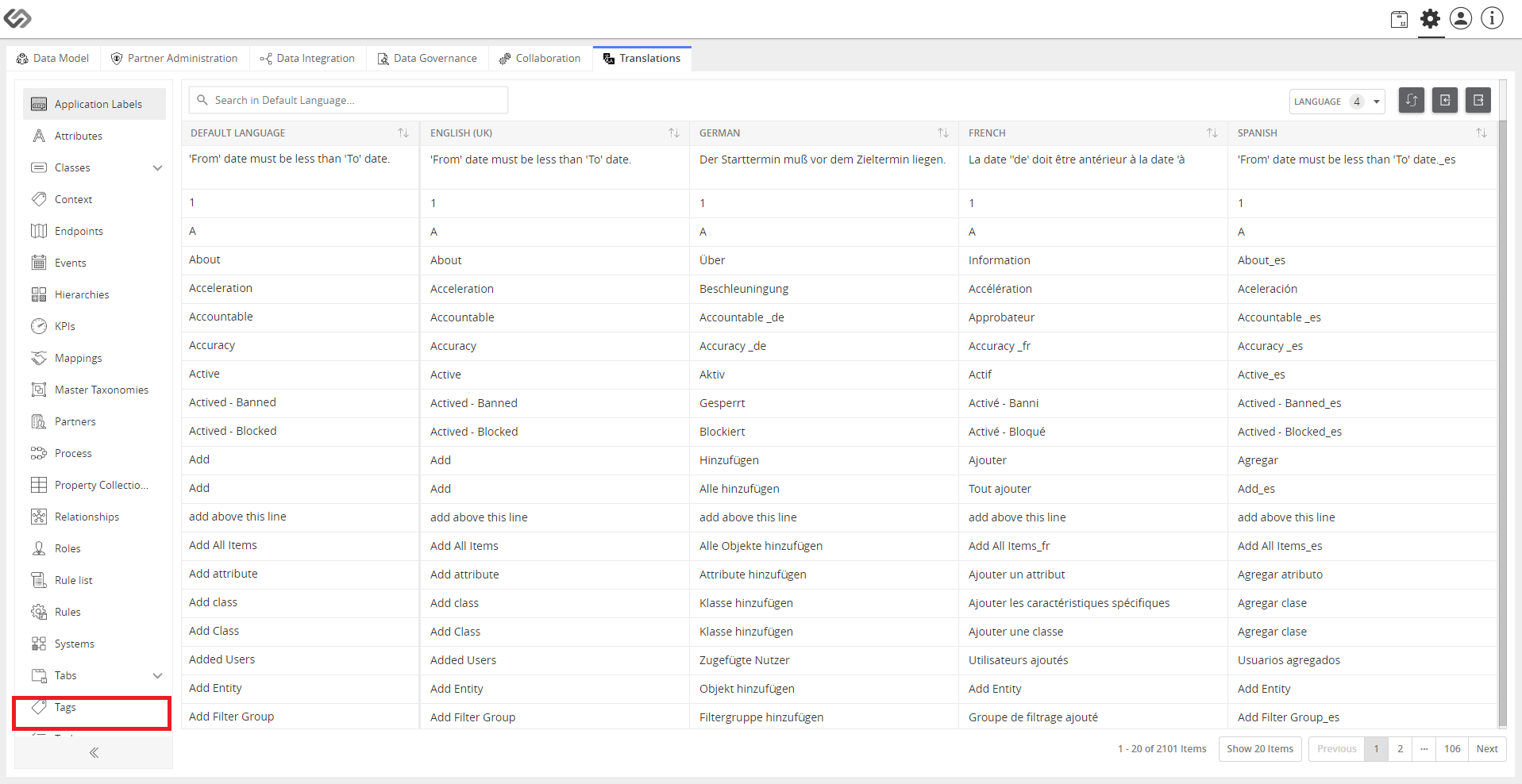The image size is (1522, 784).
Task: Click the Search in Default Language field
Action: click(x=349, y=100)
